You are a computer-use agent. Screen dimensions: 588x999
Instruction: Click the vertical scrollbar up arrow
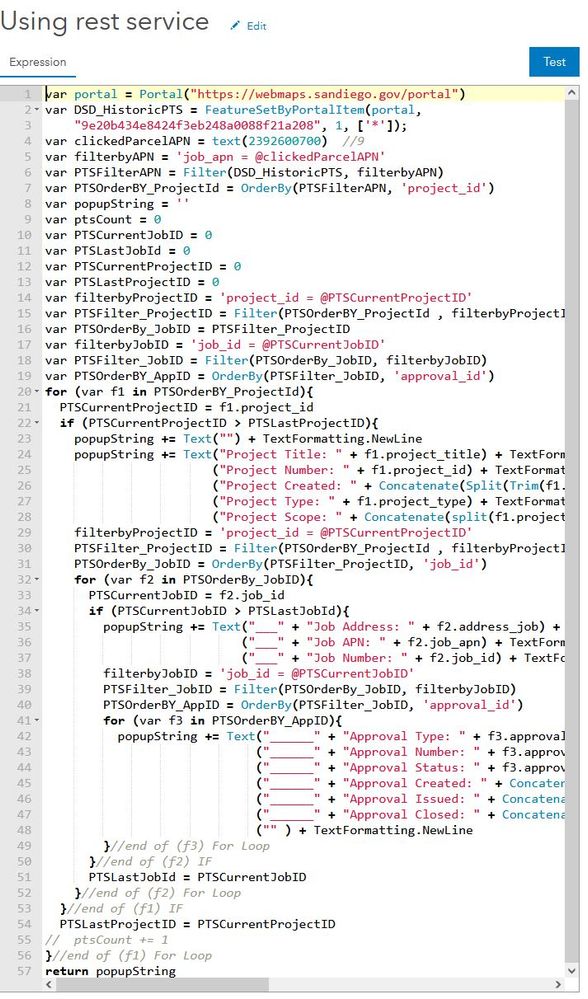click(x=571, y=93)
